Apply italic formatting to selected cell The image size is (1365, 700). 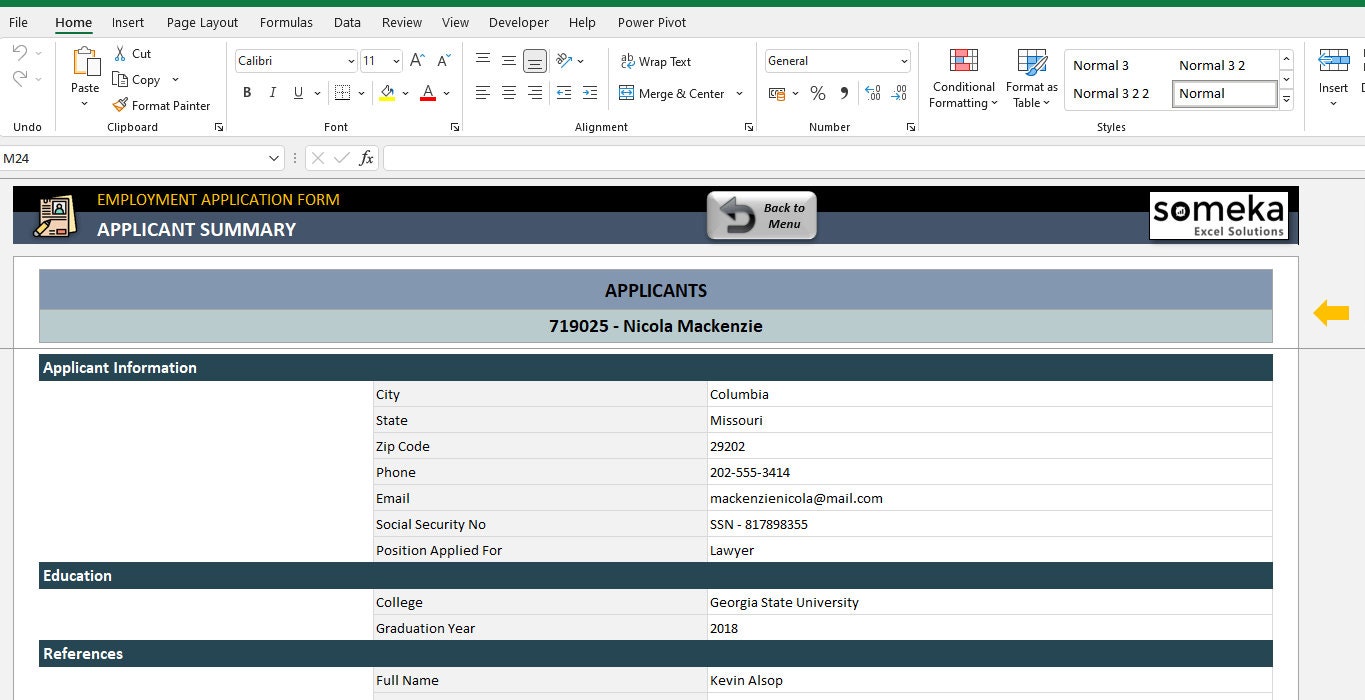pyautogui.click(x=271, y=93)
